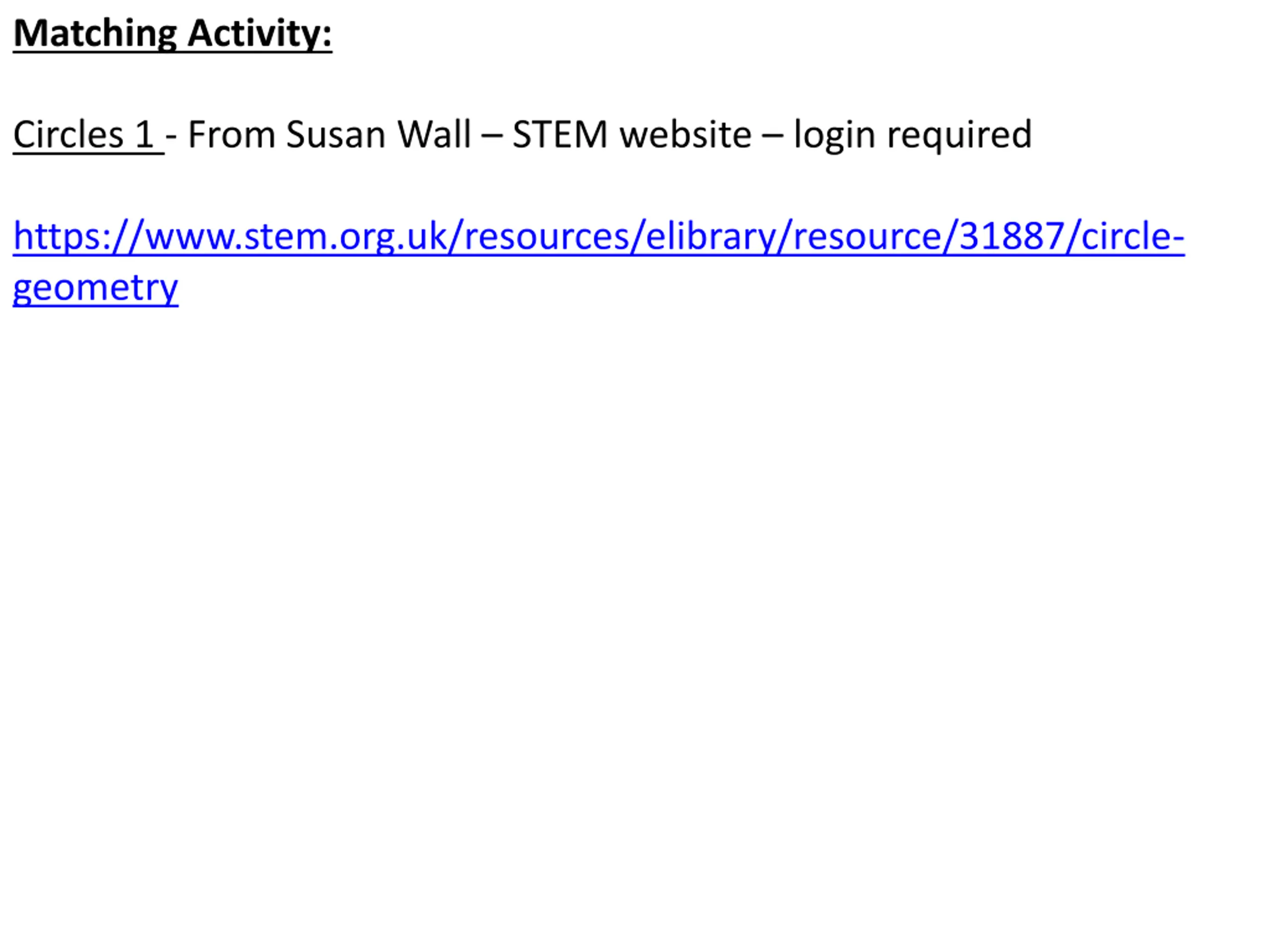Click the name 'Susan' in the description
1270x952 pixels.
coord(335,135)
